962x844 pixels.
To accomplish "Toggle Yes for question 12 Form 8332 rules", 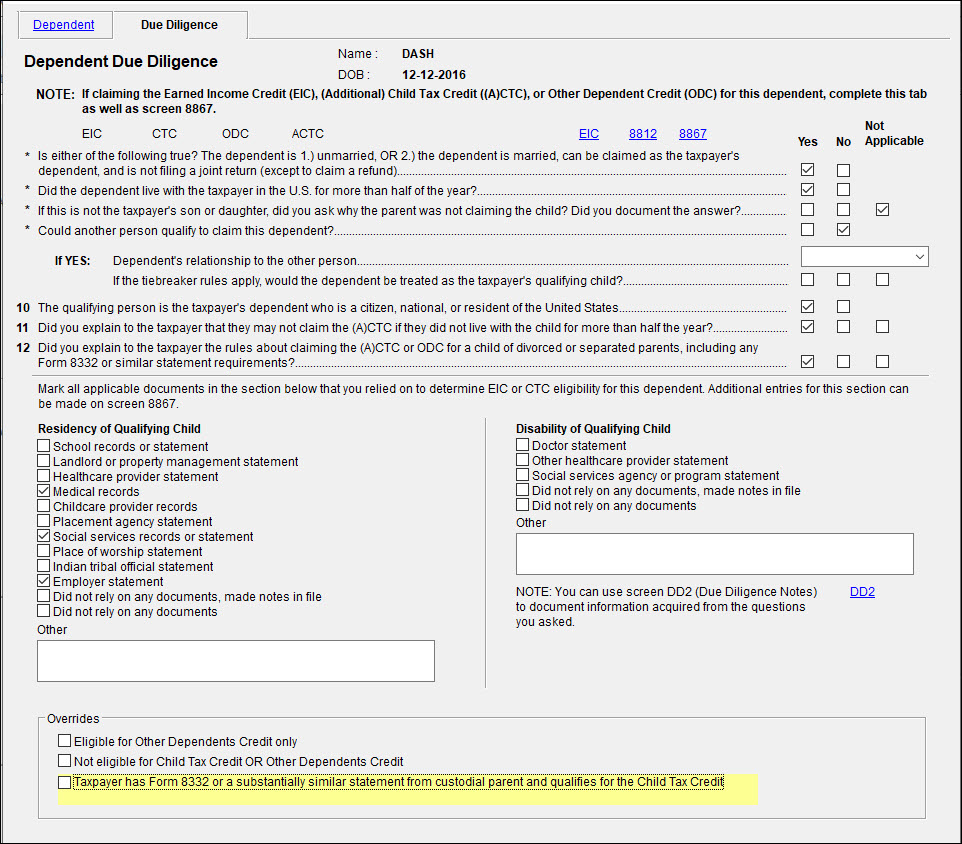I will click(x=807, y=362).
